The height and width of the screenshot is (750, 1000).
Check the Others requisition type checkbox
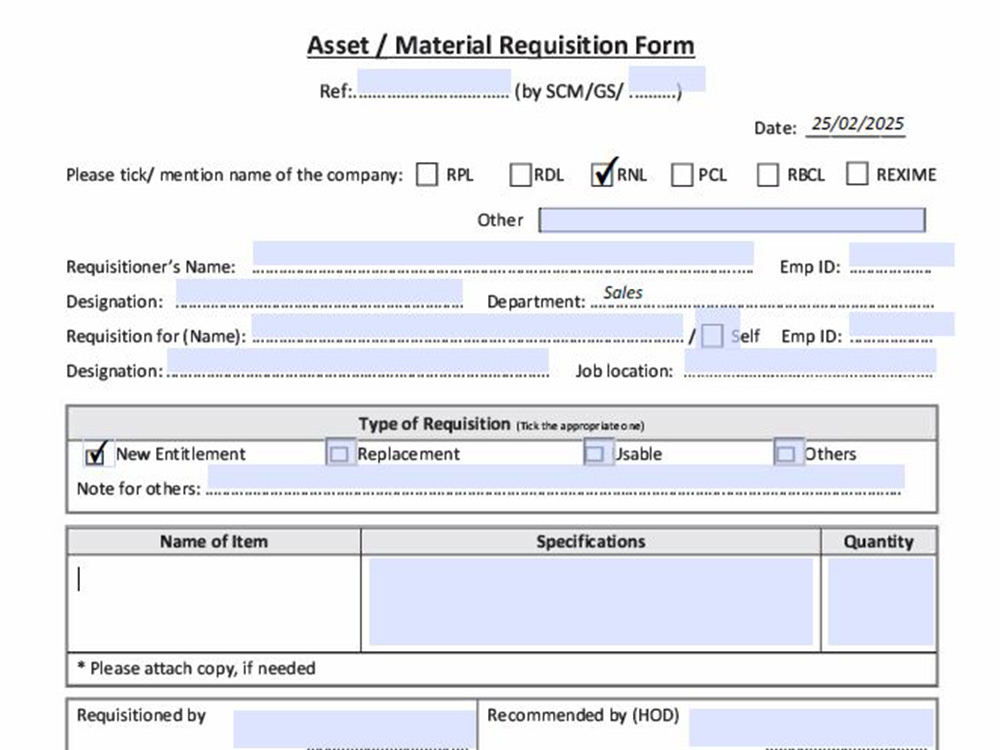[786, 453]
